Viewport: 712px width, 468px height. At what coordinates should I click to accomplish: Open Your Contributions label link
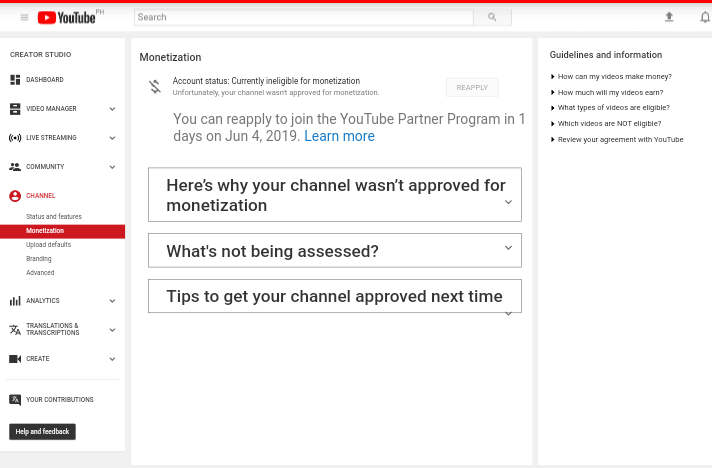click(60, 400)
